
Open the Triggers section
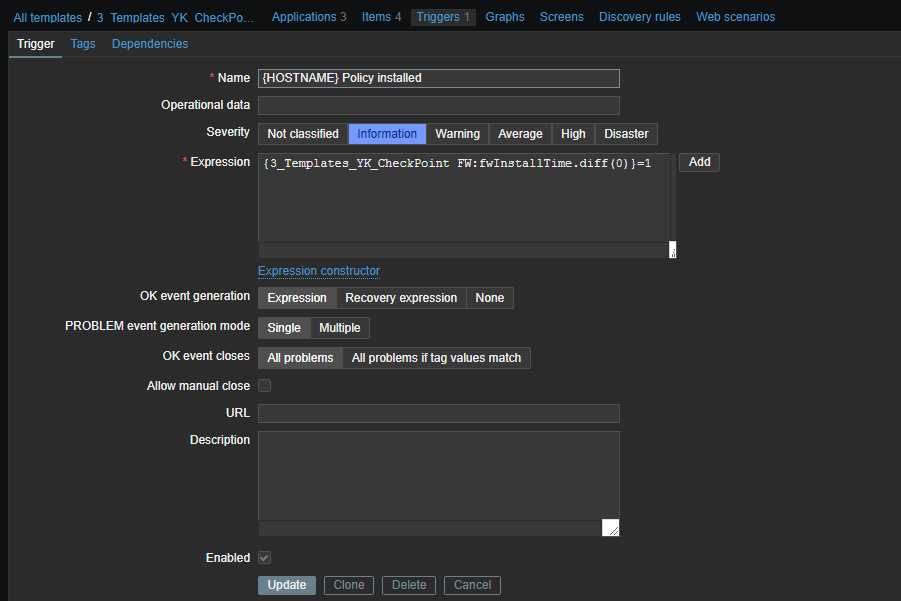443,17
